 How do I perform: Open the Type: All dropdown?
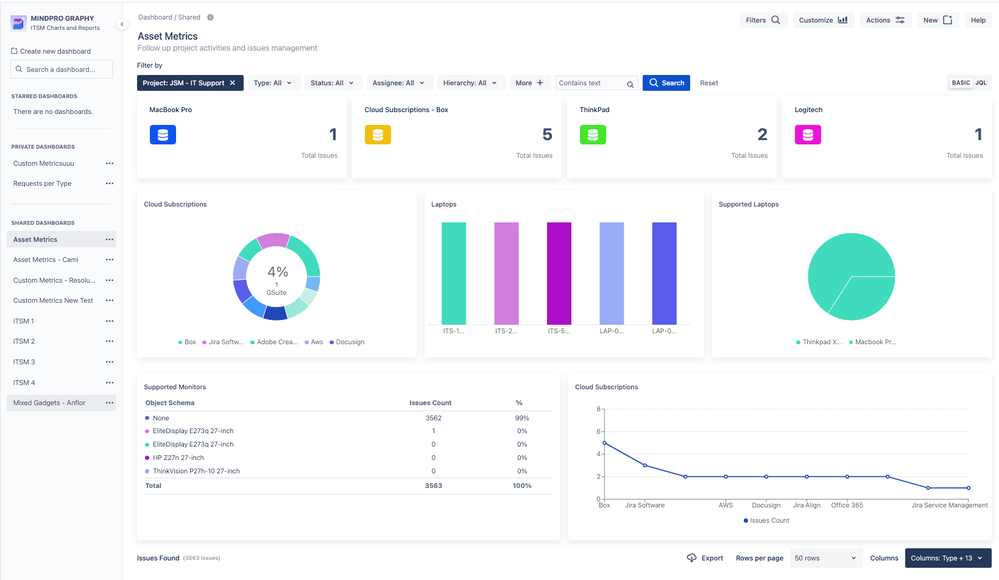(273, 83)
